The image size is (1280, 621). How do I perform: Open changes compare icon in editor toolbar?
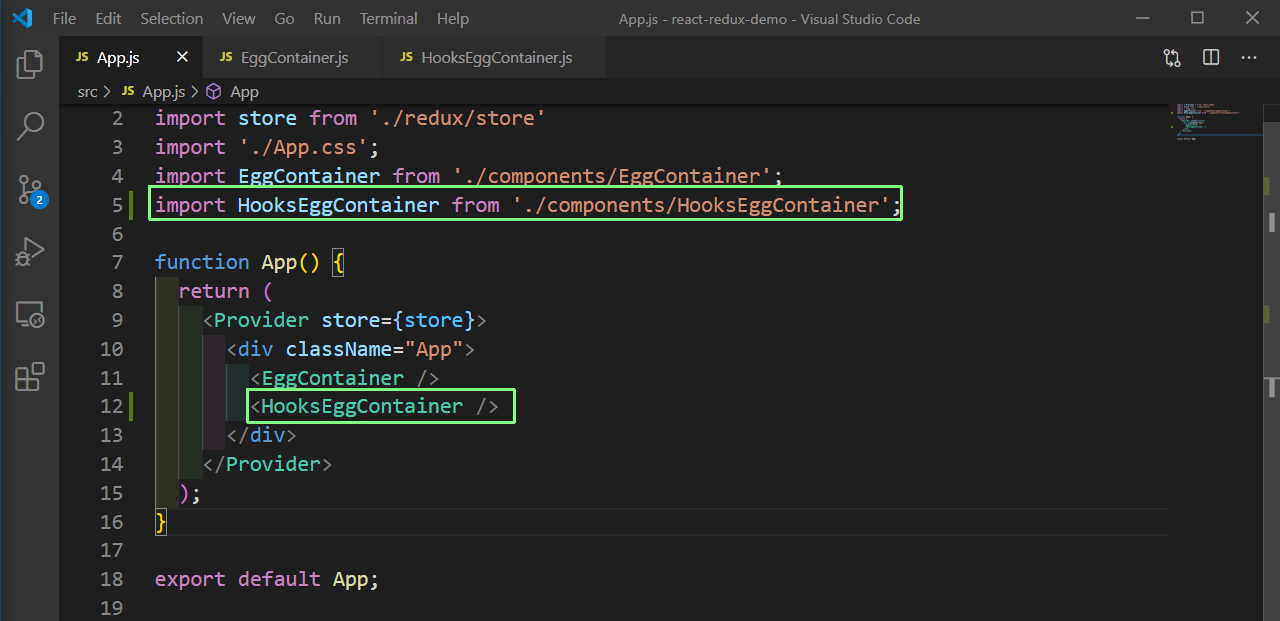click(x=1172, y=58)
